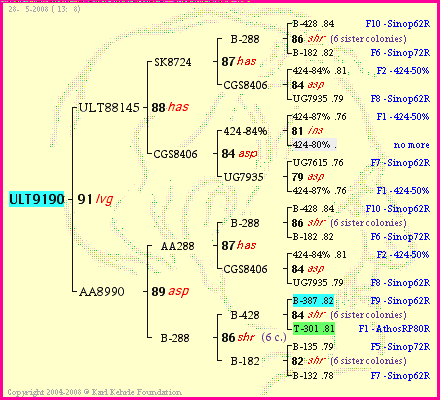Click '424-84%' entry above '84 asp' beside CGS8406

pyautogui.click(x=245, y=131)
